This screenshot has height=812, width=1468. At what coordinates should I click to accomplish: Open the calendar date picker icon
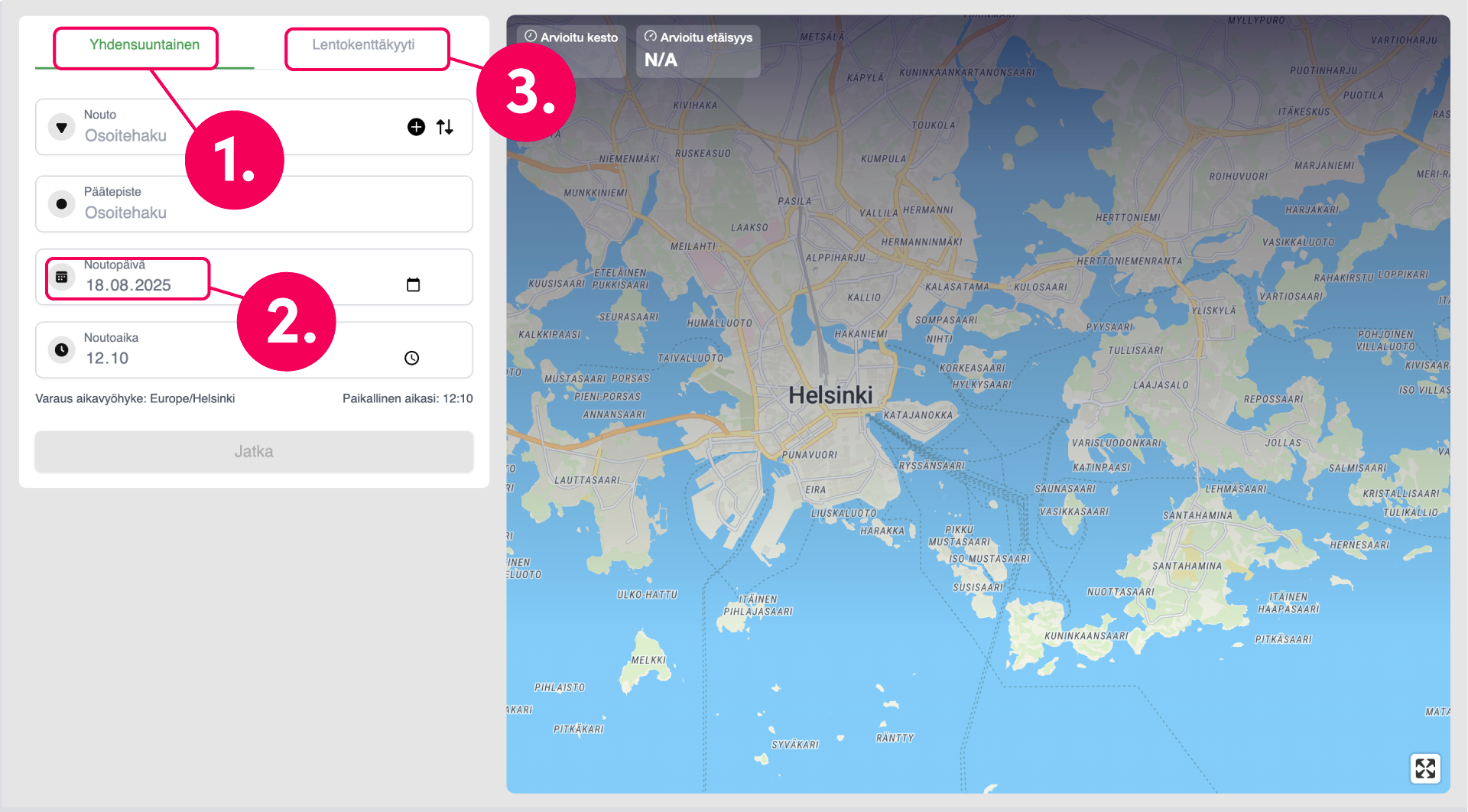coord(414,284)
